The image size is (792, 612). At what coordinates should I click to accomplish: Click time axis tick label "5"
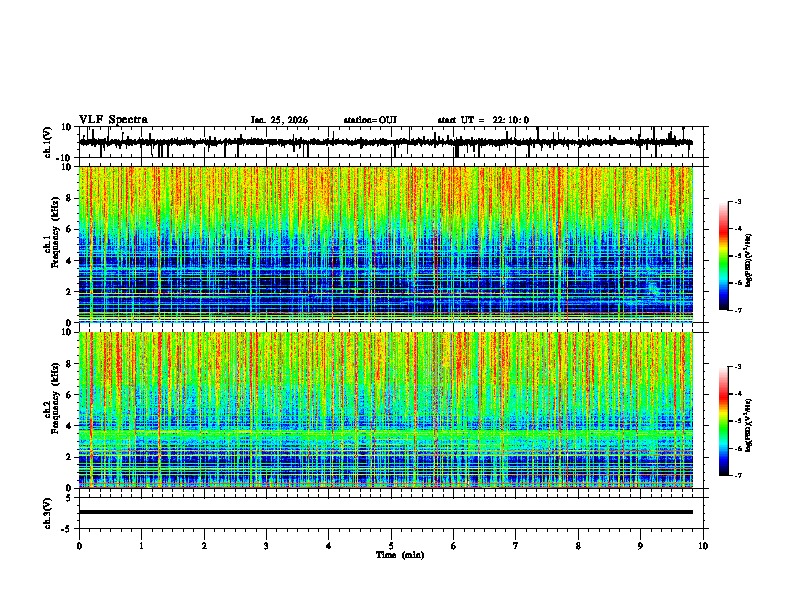391,546
